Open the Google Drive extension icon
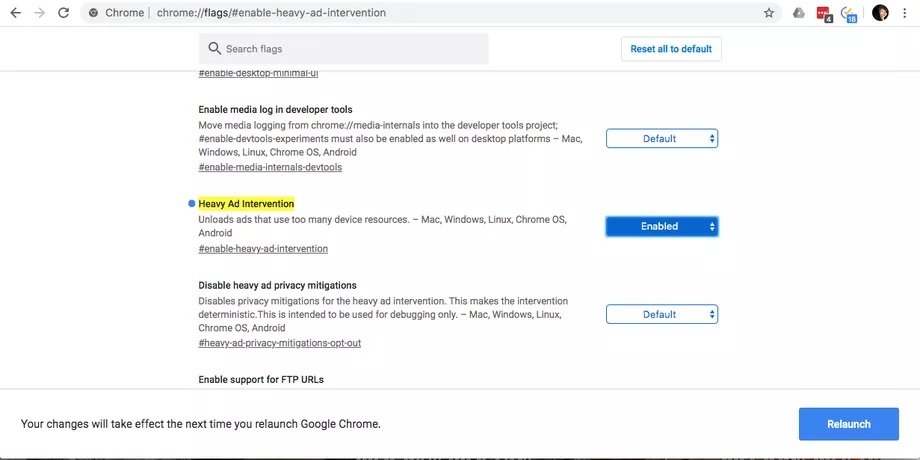Screen dimensions: 920x460 [x=798, y=13]
